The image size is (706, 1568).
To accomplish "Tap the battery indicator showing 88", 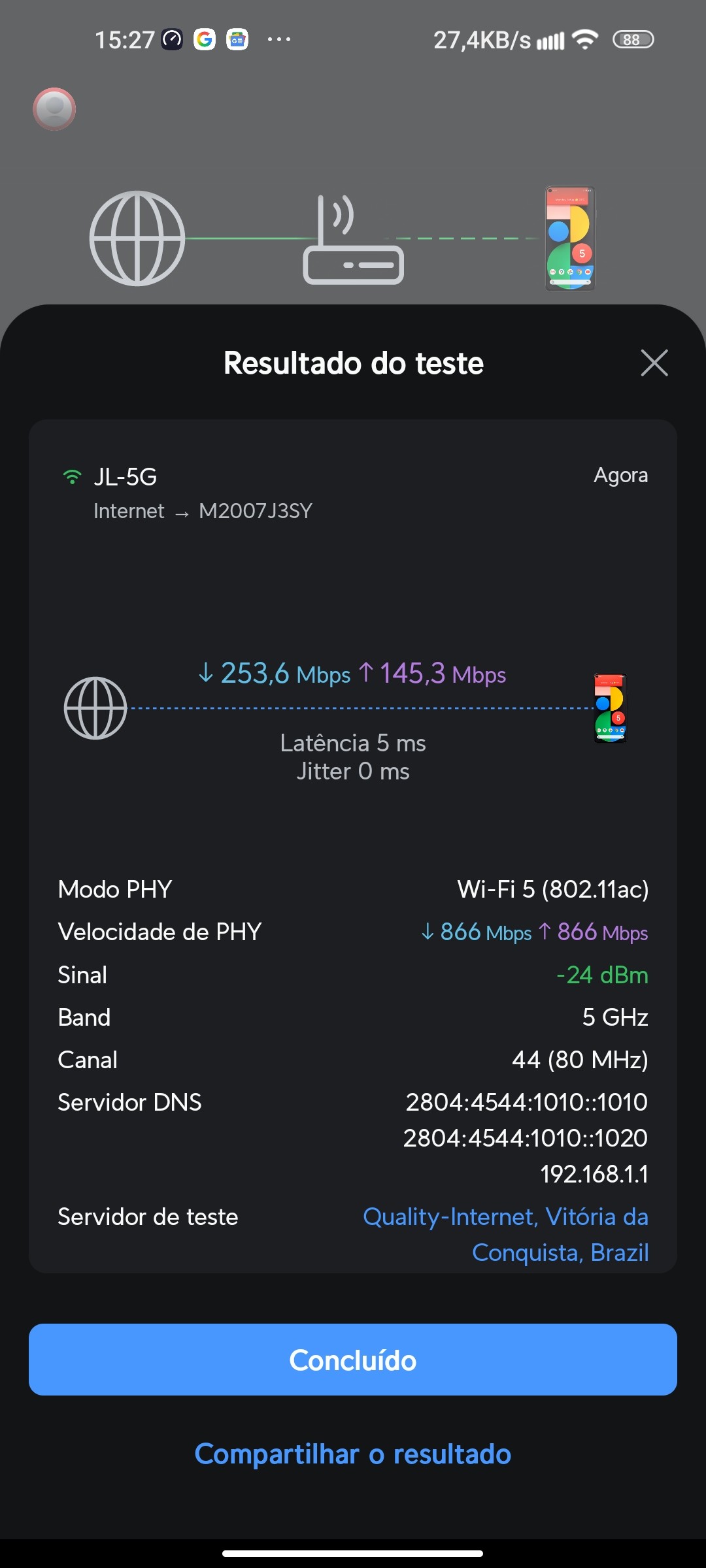I will [x=632, y=40].
